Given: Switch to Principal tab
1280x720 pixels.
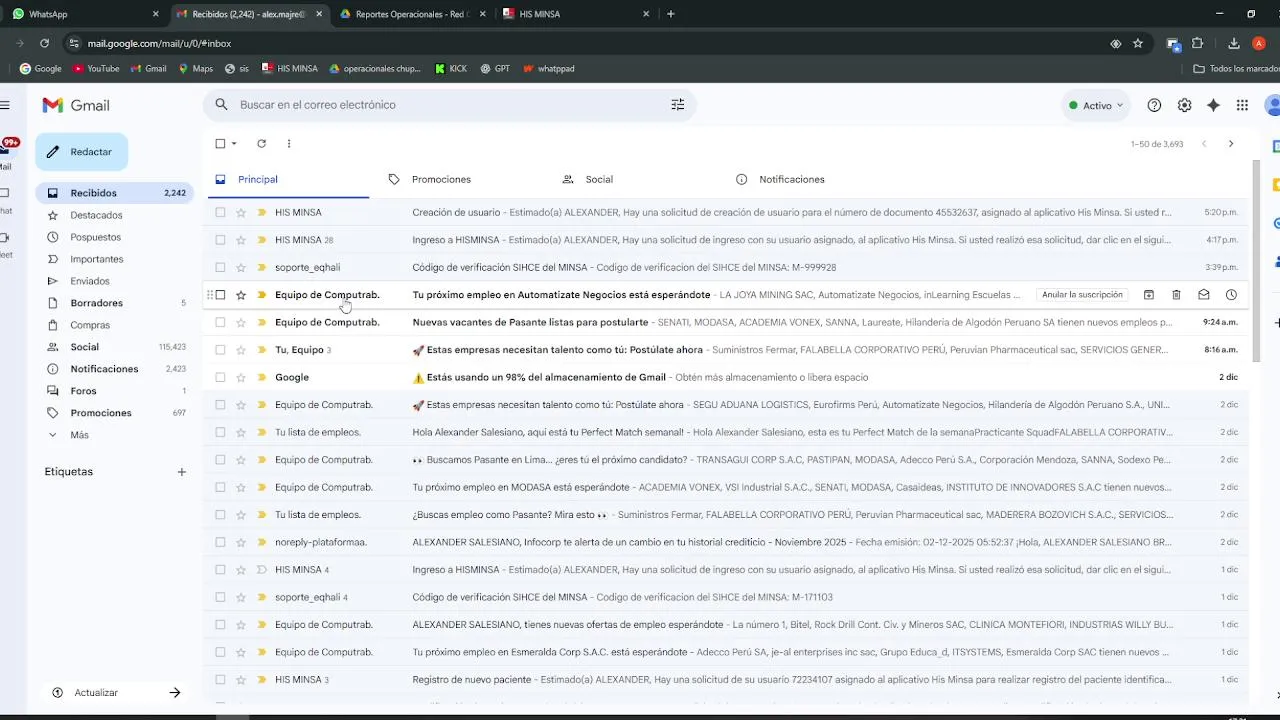Looking at the screenshot, I should pyautogui.click(x=288, y=179).
